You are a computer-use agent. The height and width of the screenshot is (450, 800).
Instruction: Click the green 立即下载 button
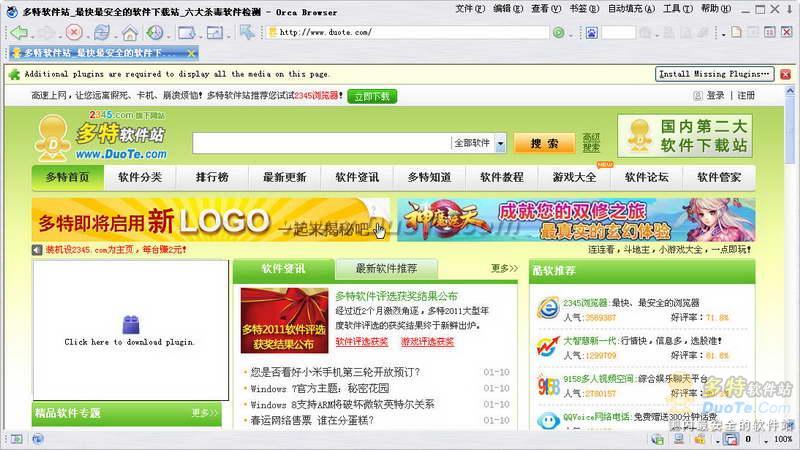click(x=372, y=96)
